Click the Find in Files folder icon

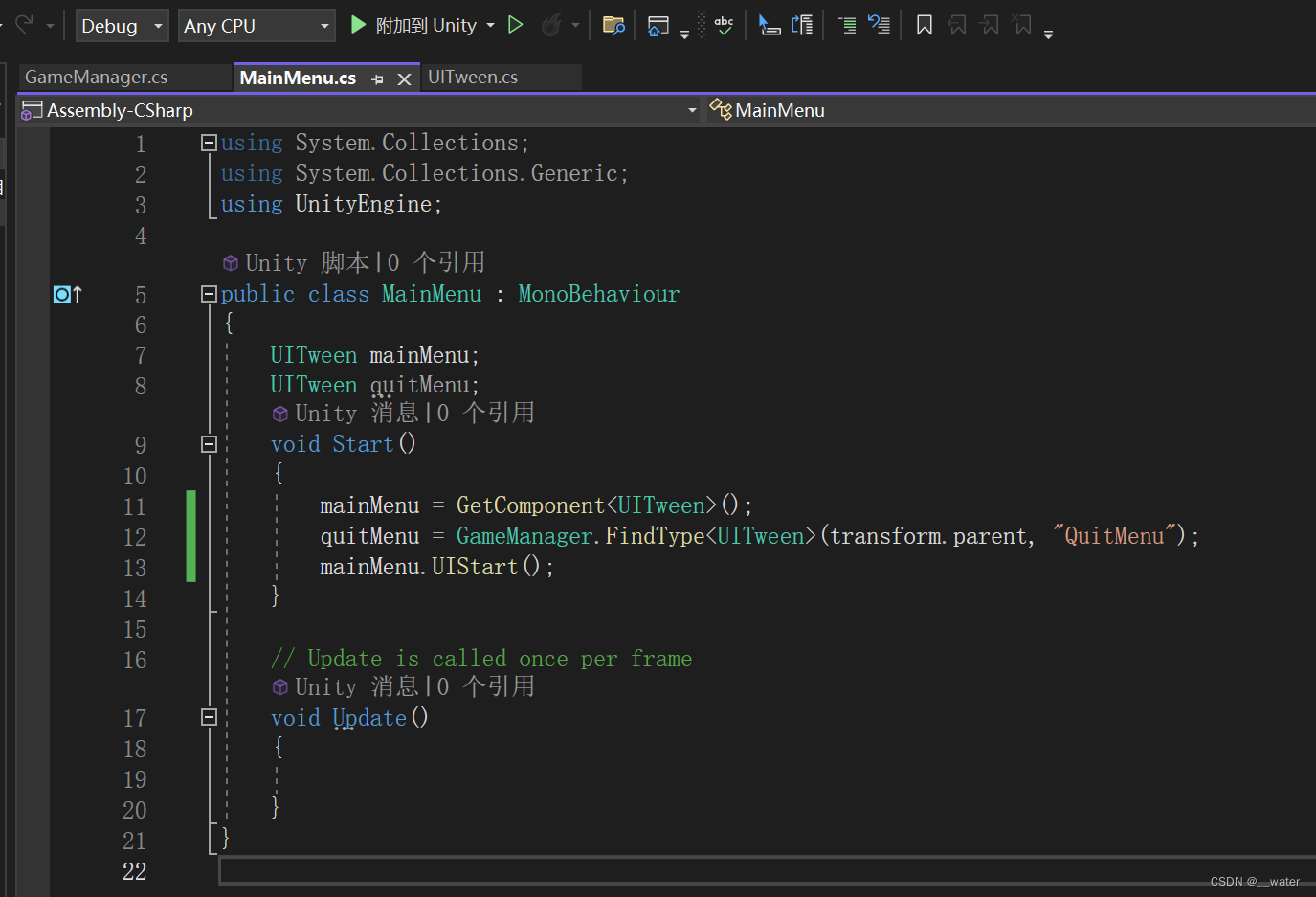click(x=613, y=25)
